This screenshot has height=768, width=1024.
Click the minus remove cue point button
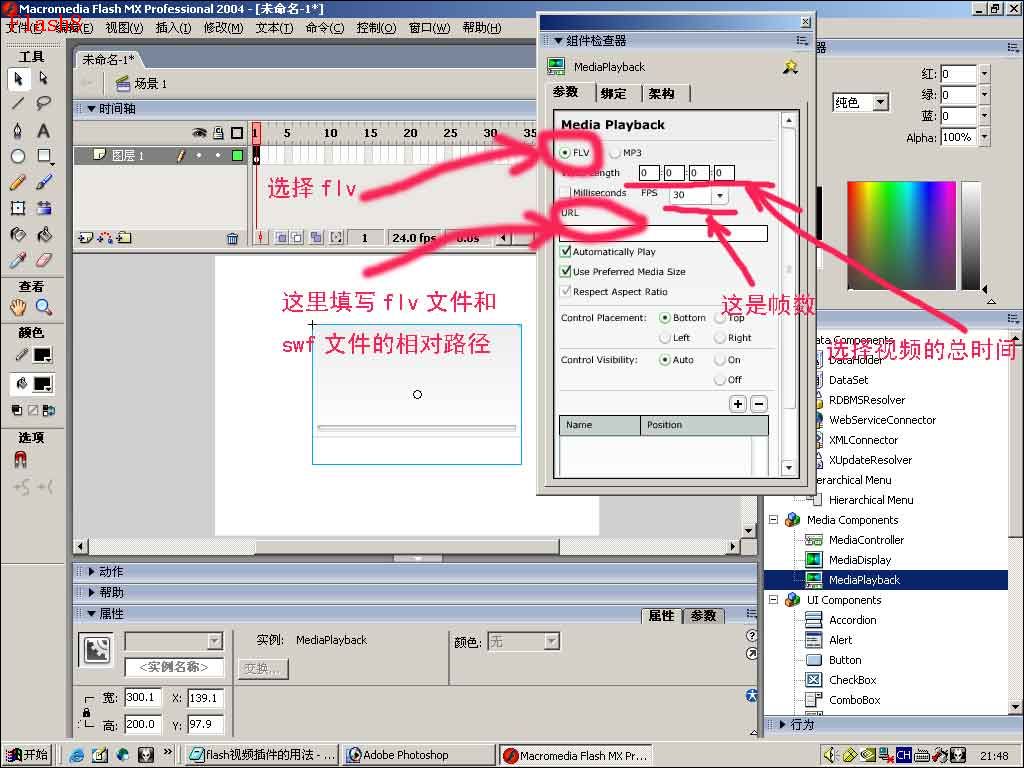(759, 404)
